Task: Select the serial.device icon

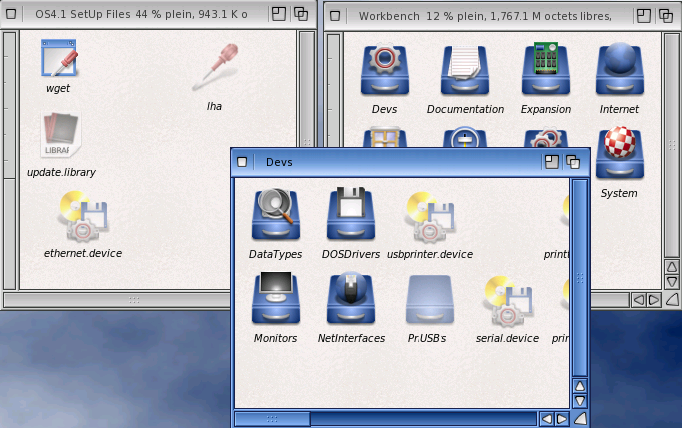Action: tap(508, 301)
